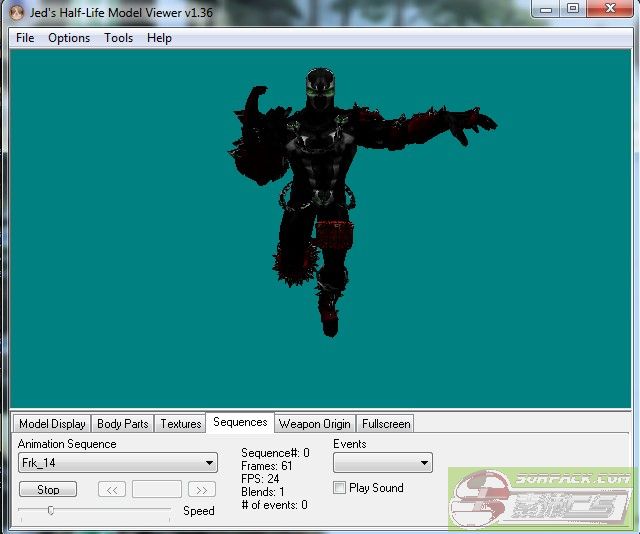Viewport: 640px width, 534px height.
Task: Open the Animation Sequence dropdown showing Frk_14
Action: [x=118, y=463]
